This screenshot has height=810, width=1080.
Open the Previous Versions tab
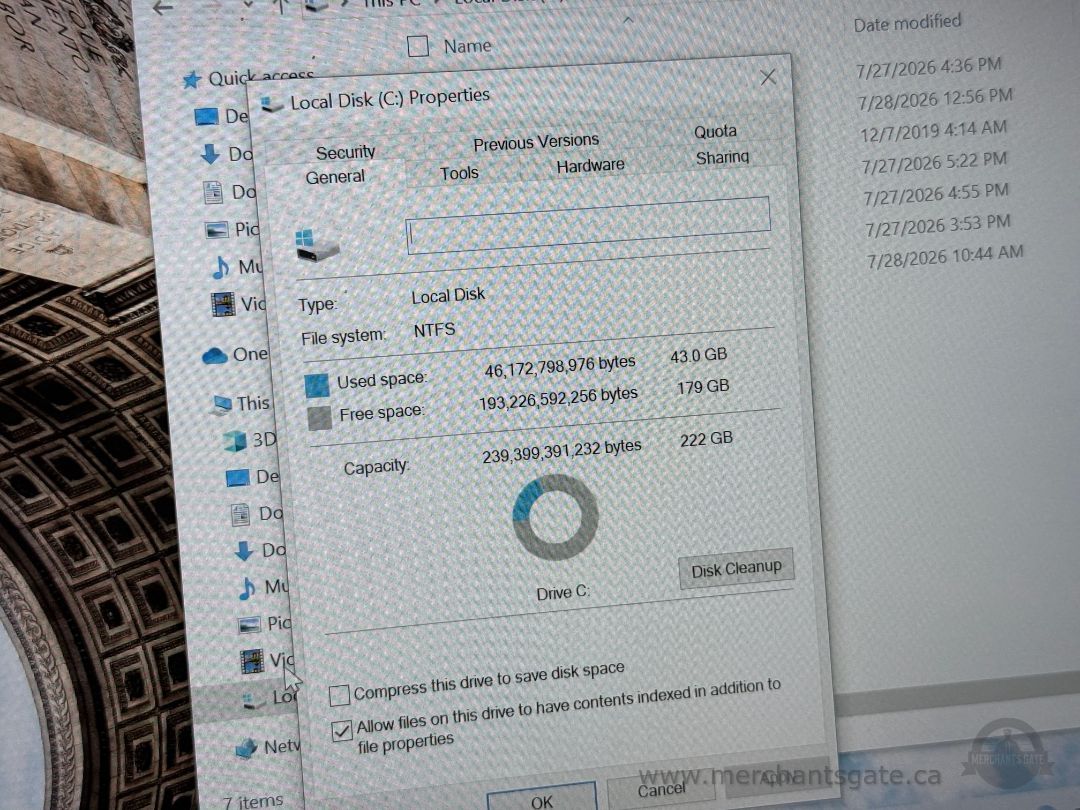tap(536, 142)
